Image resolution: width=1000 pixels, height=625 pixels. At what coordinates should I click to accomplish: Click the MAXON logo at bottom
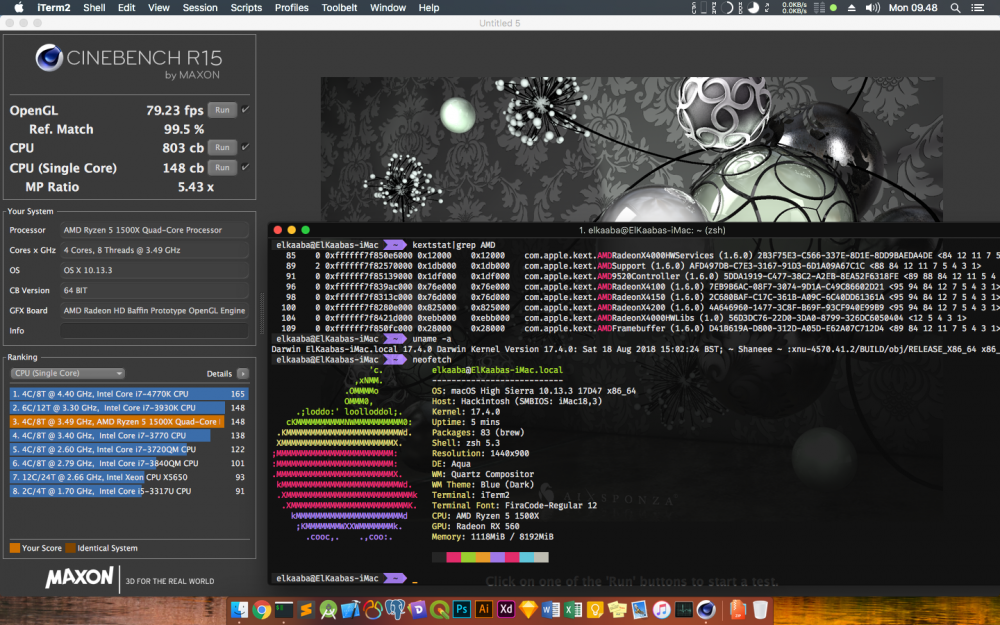tap(79, 578)
